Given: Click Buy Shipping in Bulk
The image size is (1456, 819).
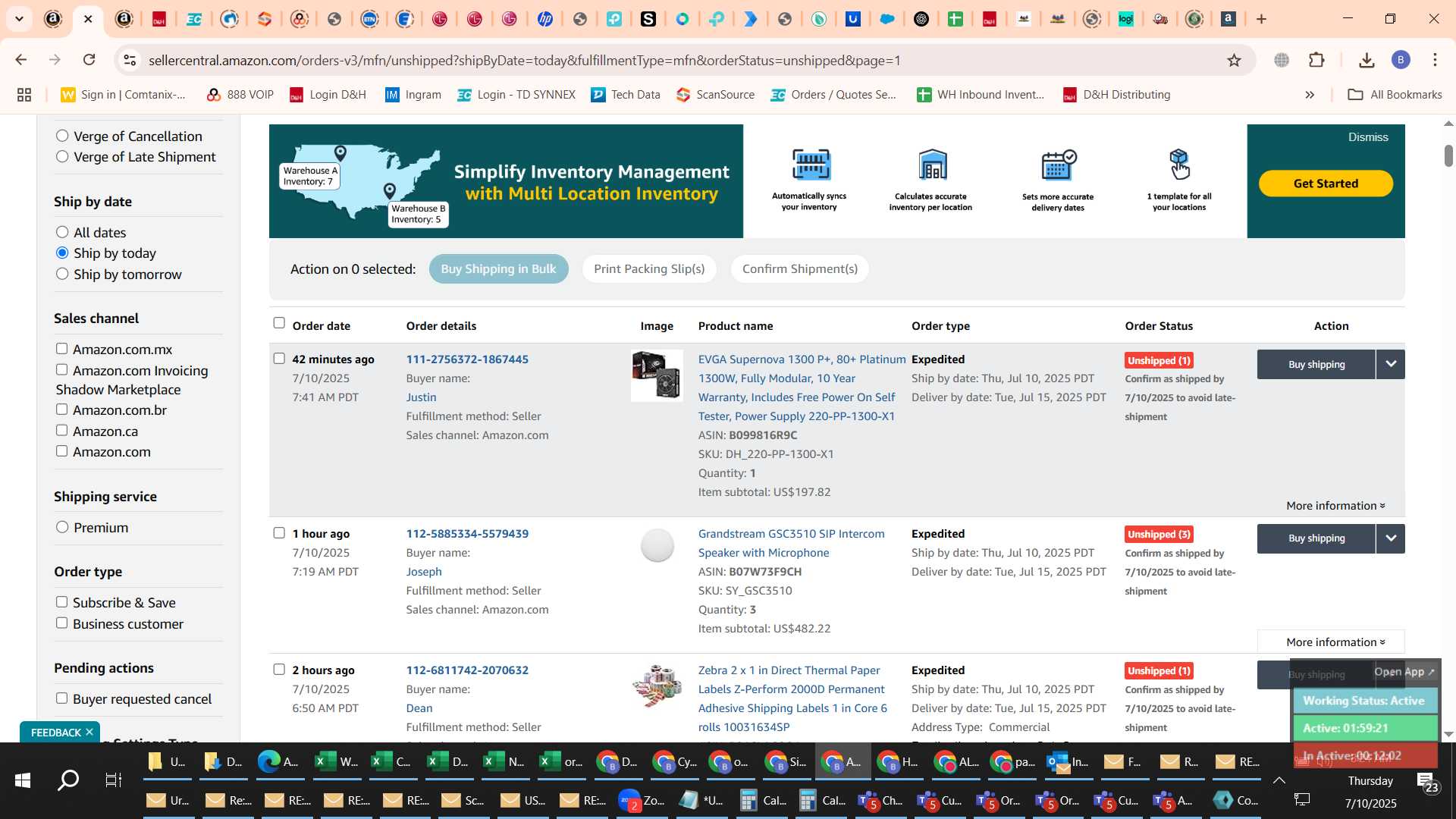Looking at the screenshot, I should tap(498, 269).
